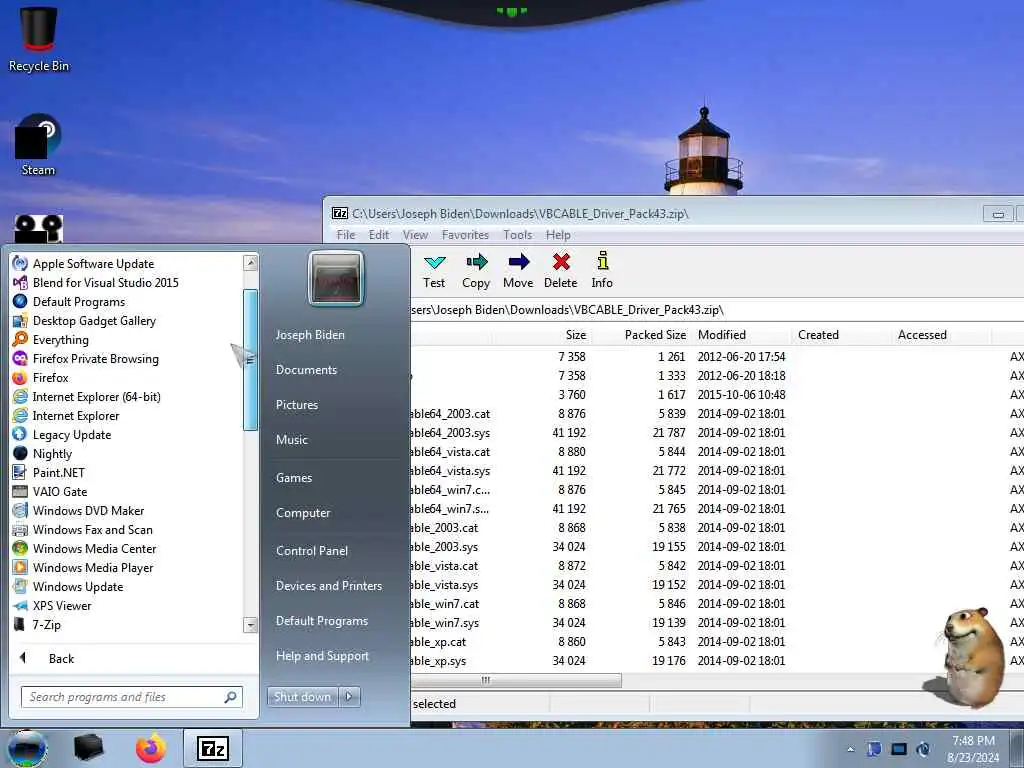1024x768 pixels.
Task: Open the Edit menu in 7-Zip
Action: tap(379, 234)
